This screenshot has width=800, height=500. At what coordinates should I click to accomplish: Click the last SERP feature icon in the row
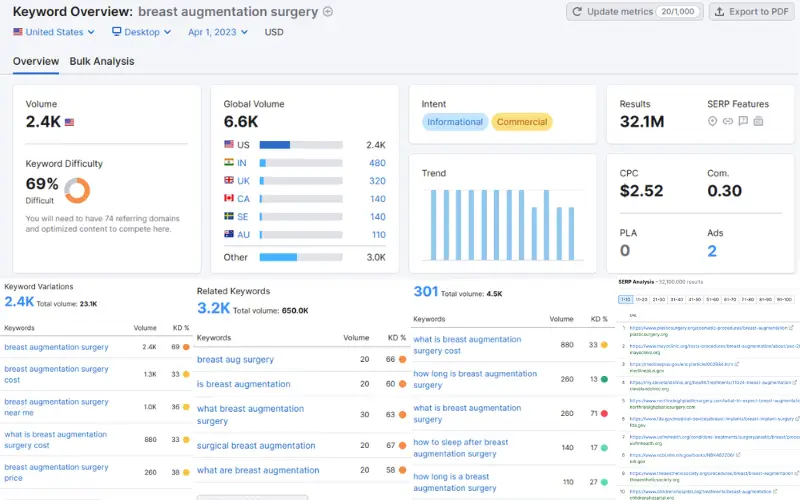pyautogui.click(x=758, y=121)
